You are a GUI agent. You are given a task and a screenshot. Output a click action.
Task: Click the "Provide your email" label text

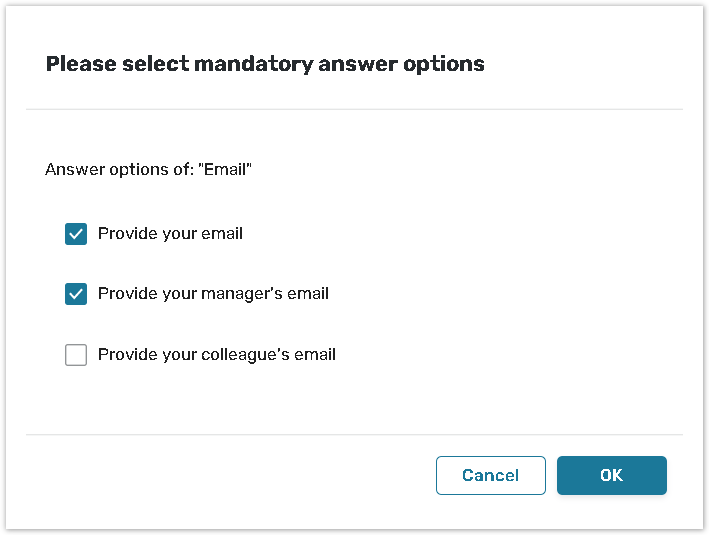(170, 234)
